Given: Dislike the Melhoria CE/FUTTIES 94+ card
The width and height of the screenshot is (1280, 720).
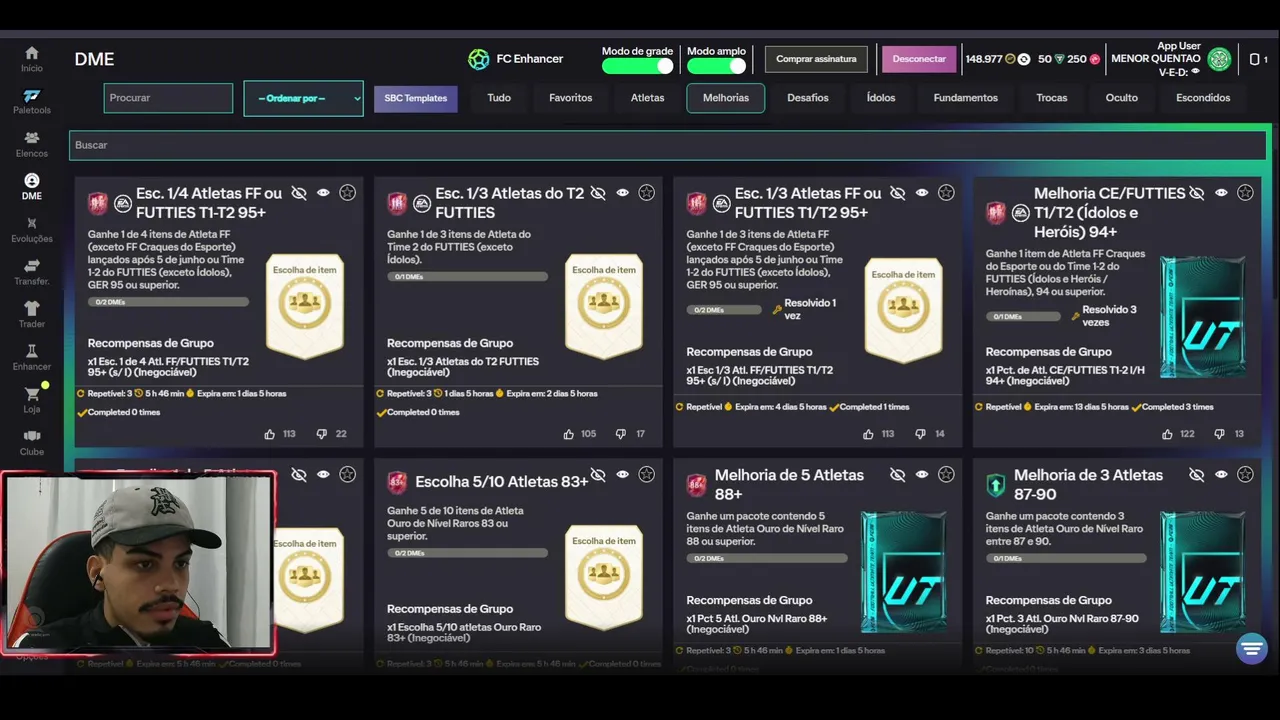Looking at the screenshot, I should point(1219,434).
